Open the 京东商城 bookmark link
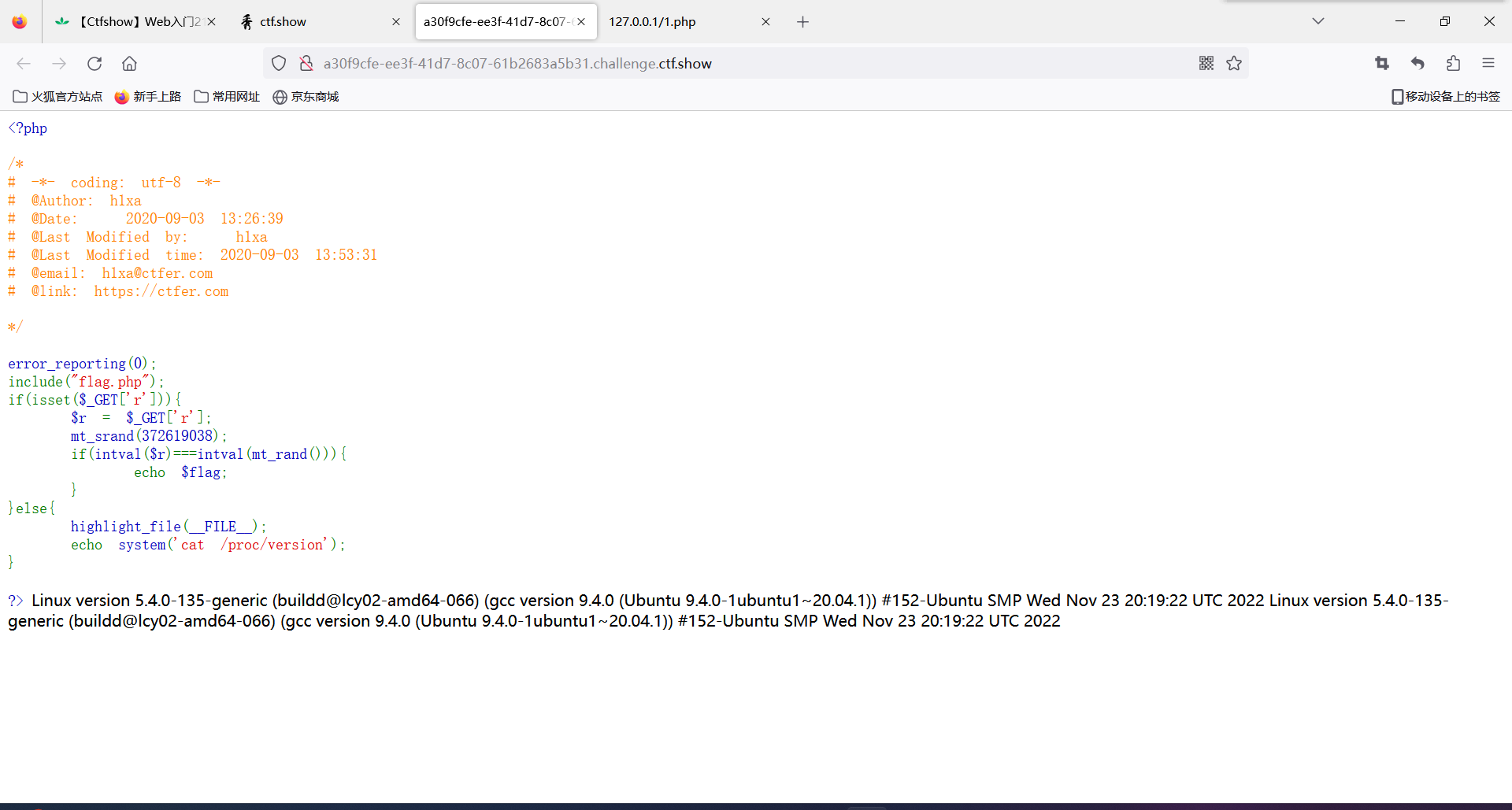Image resolution: width=1512 pixels, height=810 pixels. pyautogui.click(x=306, y=97)
